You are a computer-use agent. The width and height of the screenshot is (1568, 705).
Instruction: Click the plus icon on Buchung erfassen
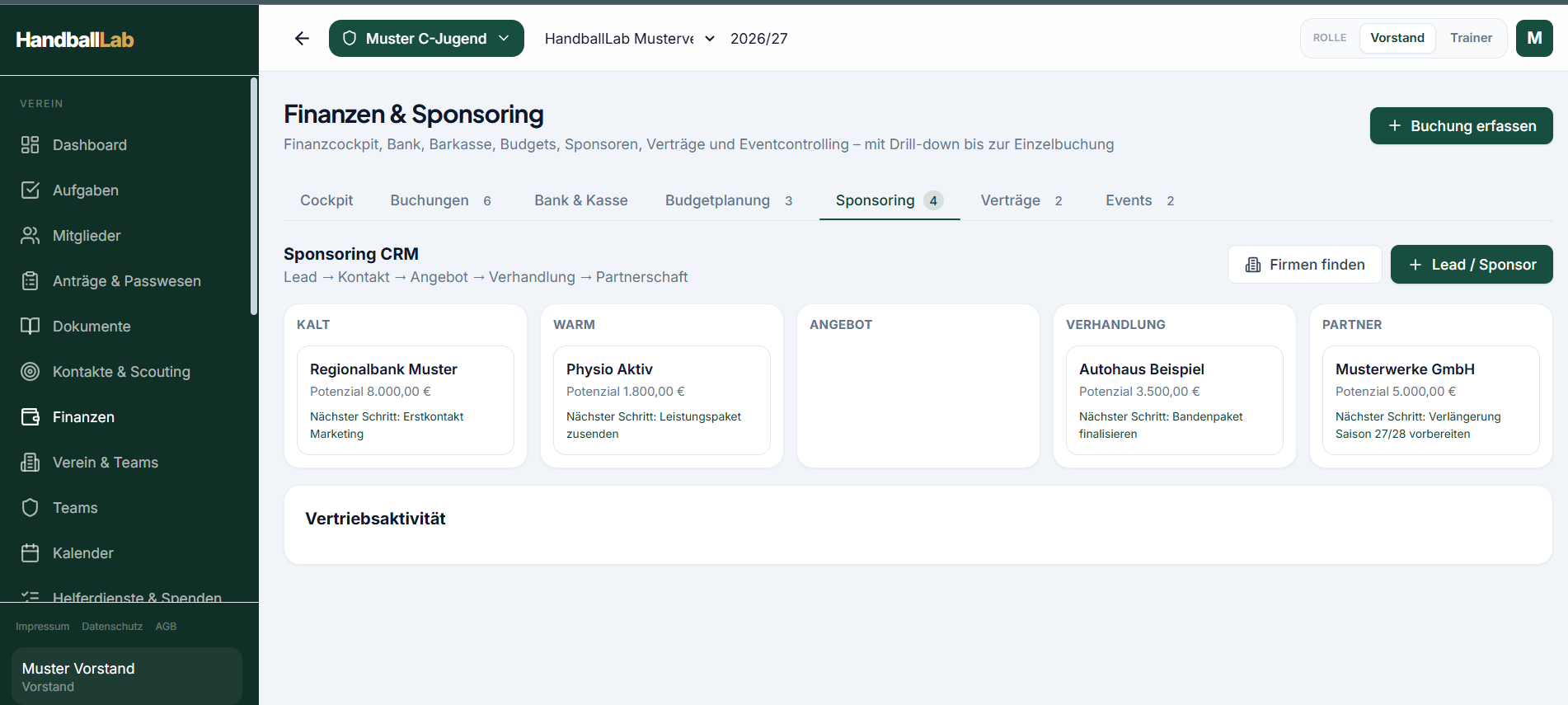pos(1395,125)
